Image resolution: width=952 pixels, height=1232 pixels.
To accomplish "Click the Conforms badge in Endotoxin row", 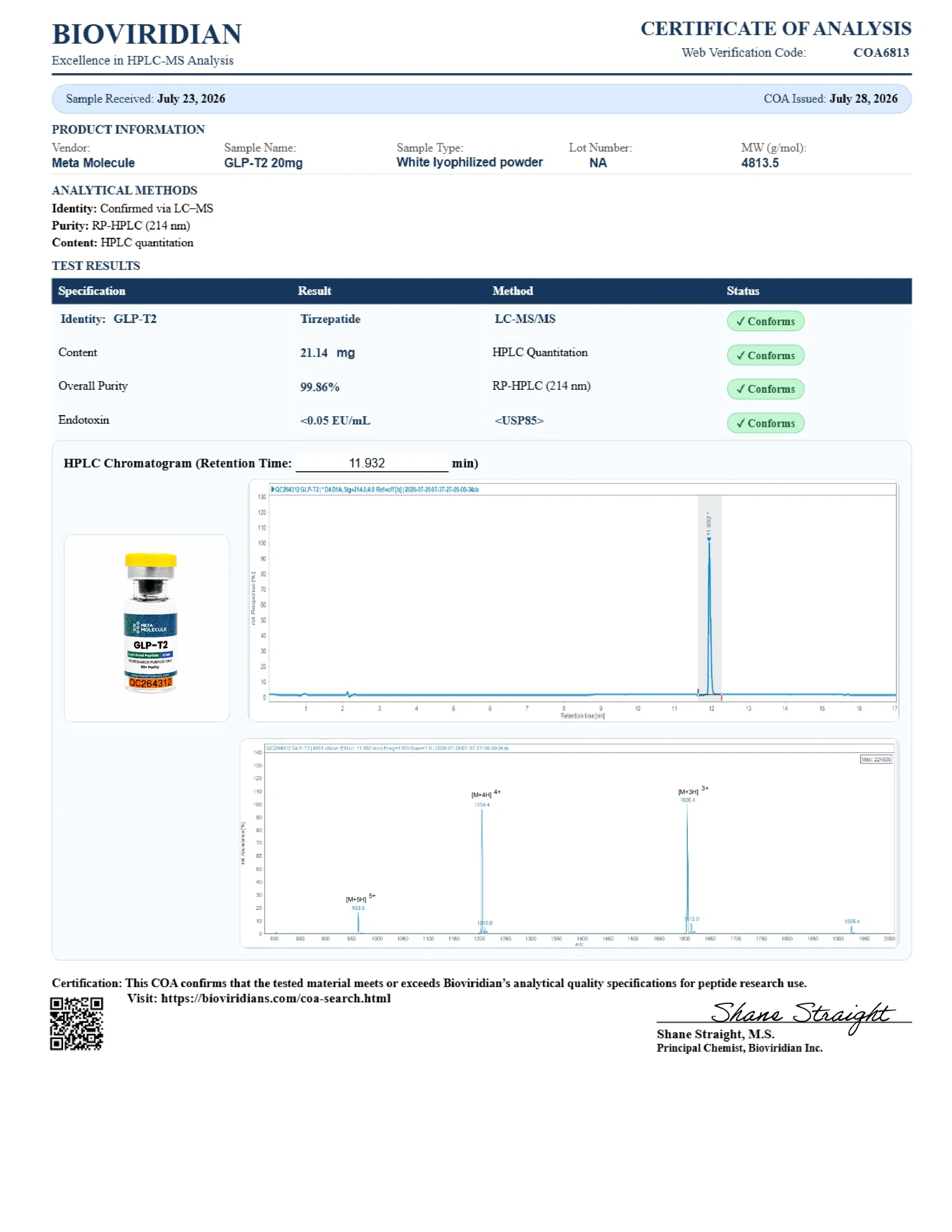I will pos(765,423).
